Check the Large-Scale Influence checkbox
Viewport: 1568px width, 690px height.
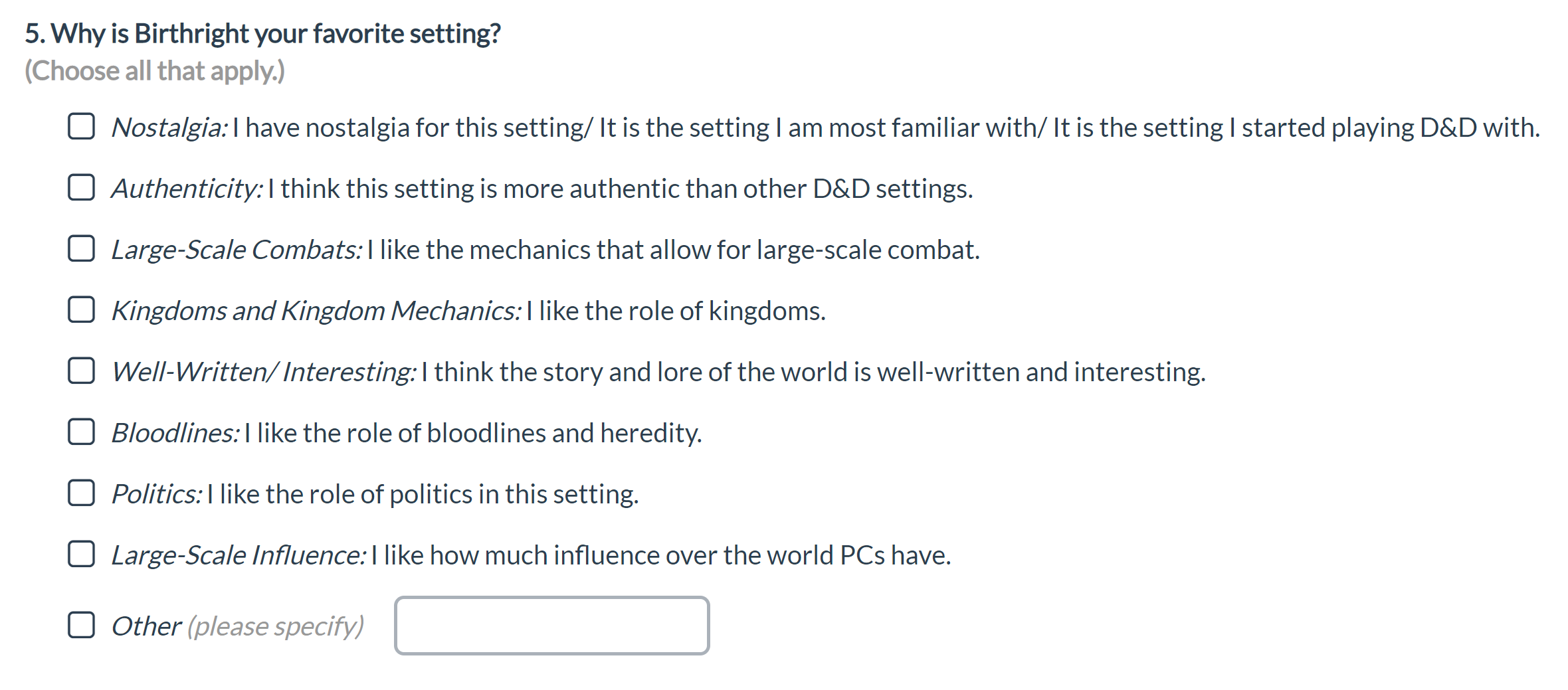81,554
